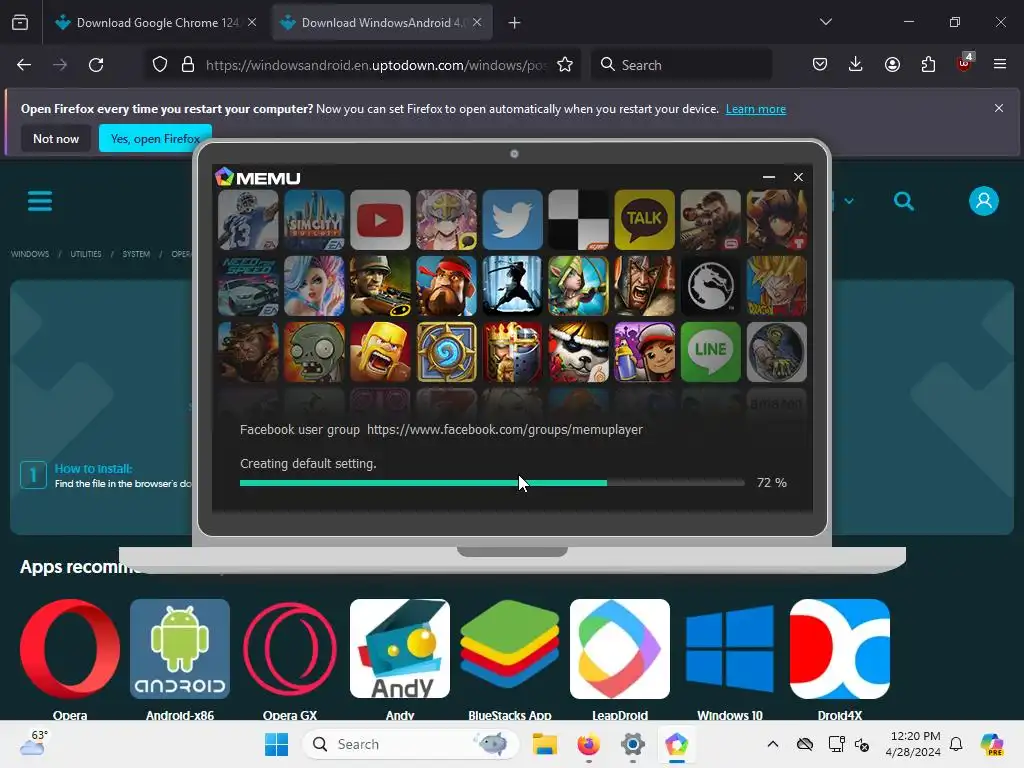Click the uBlock Origin extension icon
The width and height of the screenshot is (1024, 768).
tap(964, 63)
